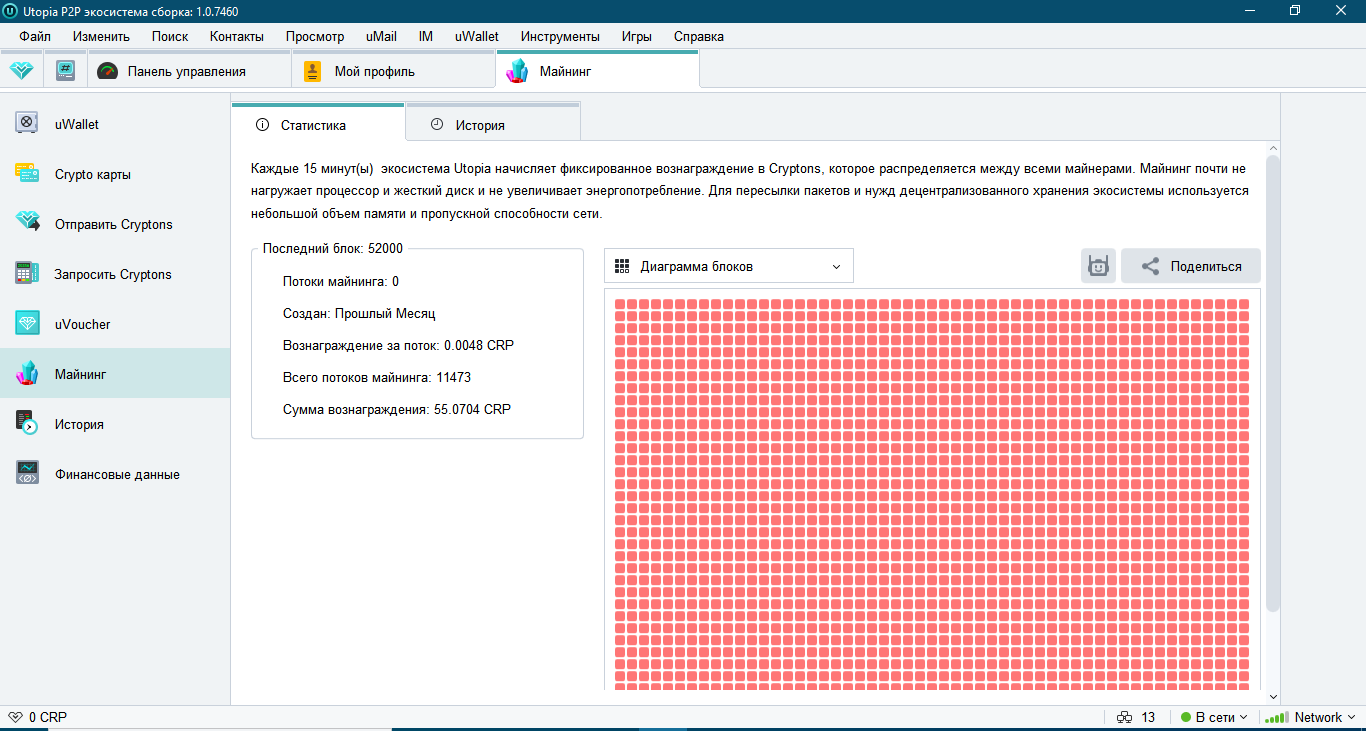Click the История clock icon in sidebar
The height and width of the screenshot is (731, 1366).
27,423
